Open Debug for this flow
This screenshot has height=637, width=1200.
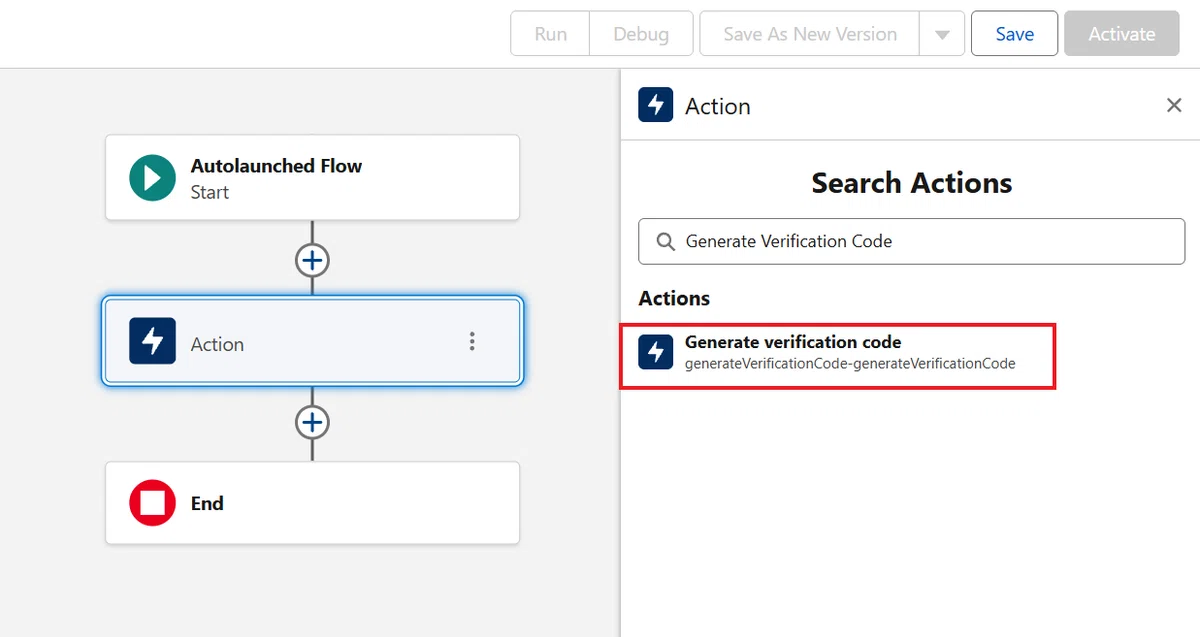(641, 34)
